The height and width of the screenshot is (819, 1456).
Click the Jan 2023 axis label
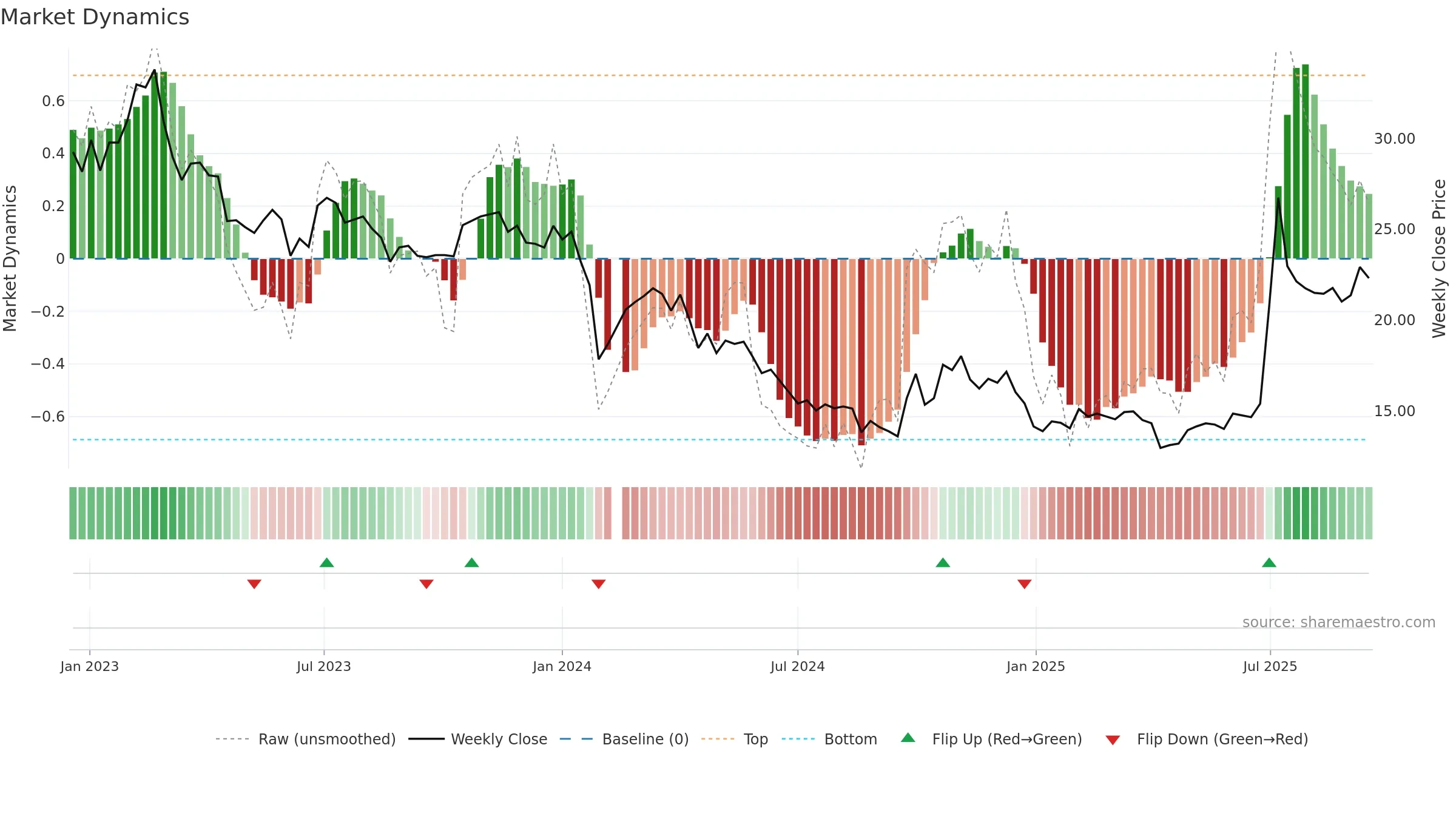(90, 666)
